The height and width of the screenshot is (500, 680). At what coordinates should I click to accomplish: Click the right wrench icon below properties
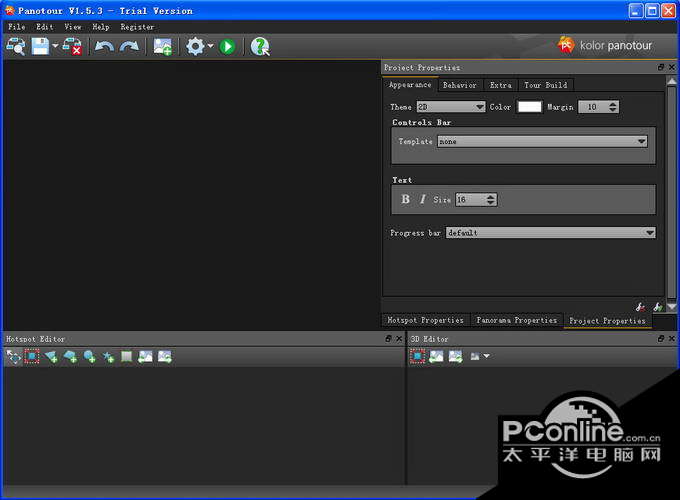click(657, 307)
